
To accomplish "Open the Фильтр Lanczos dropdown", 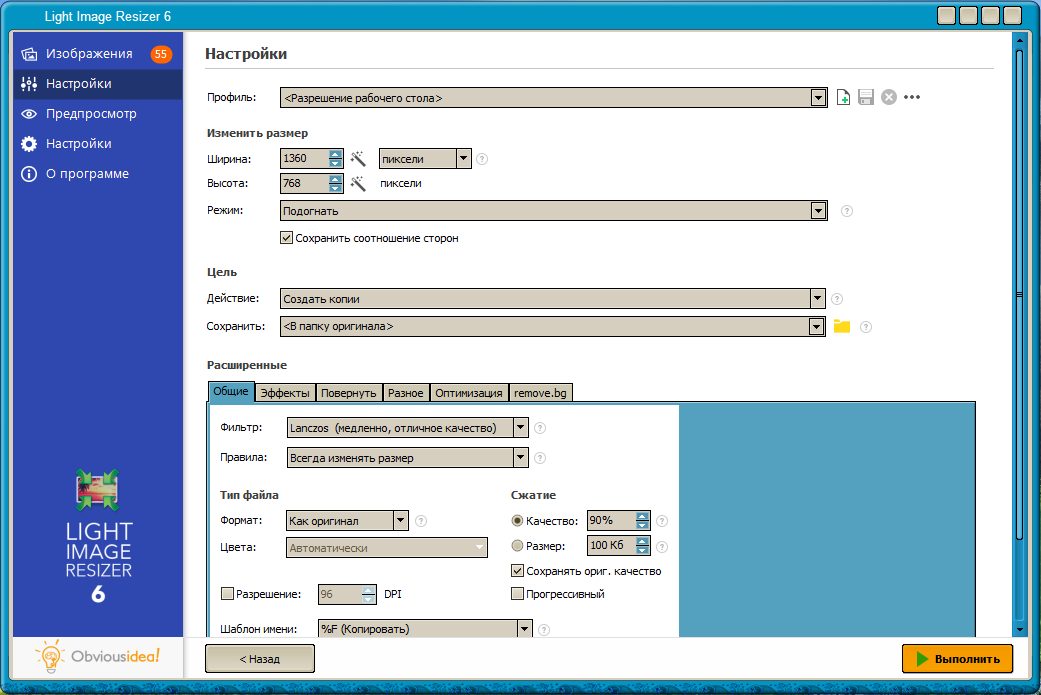I will coord(520,427).
